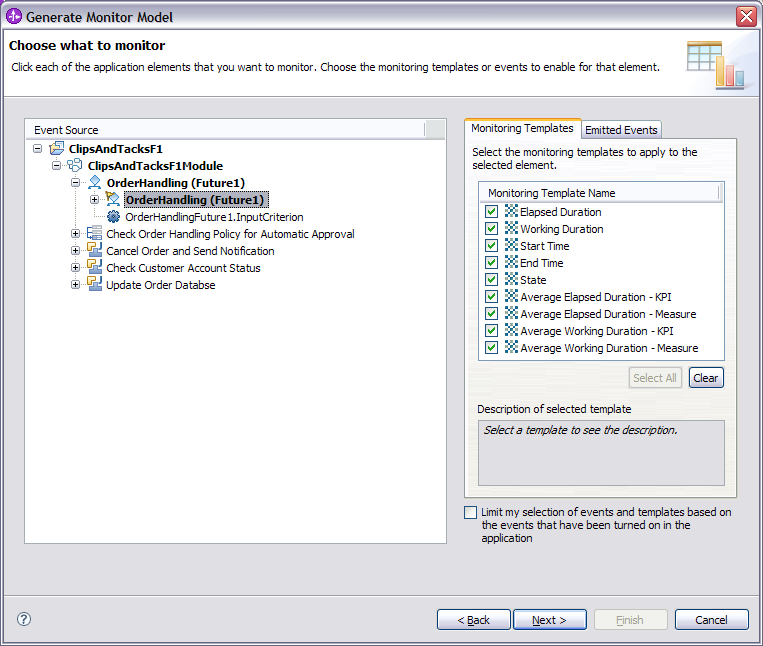Click the State template icon
Screen dimensions: 763x646
pos(511,279)
